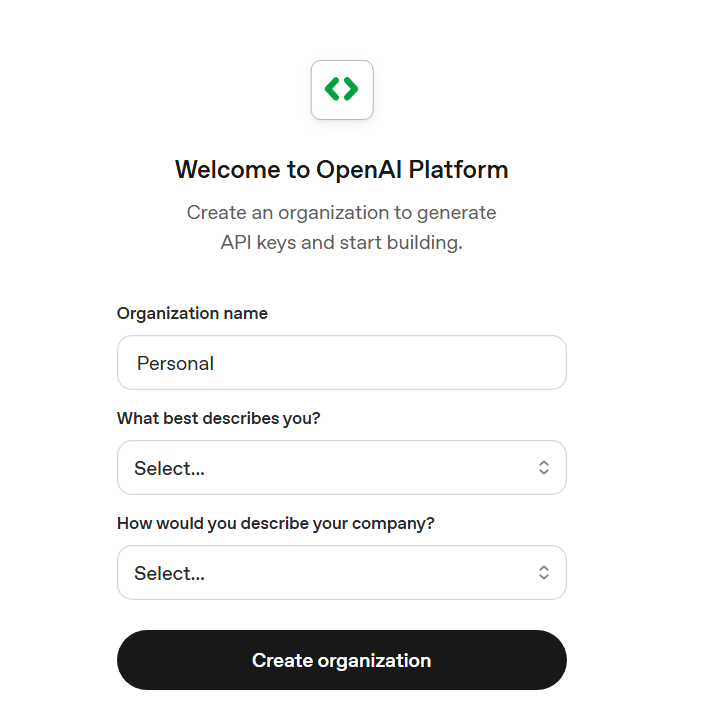Click the word "OpenAI" in the welcome heading
This screenshot has width=715, height=701.
[x=357, y=170]
